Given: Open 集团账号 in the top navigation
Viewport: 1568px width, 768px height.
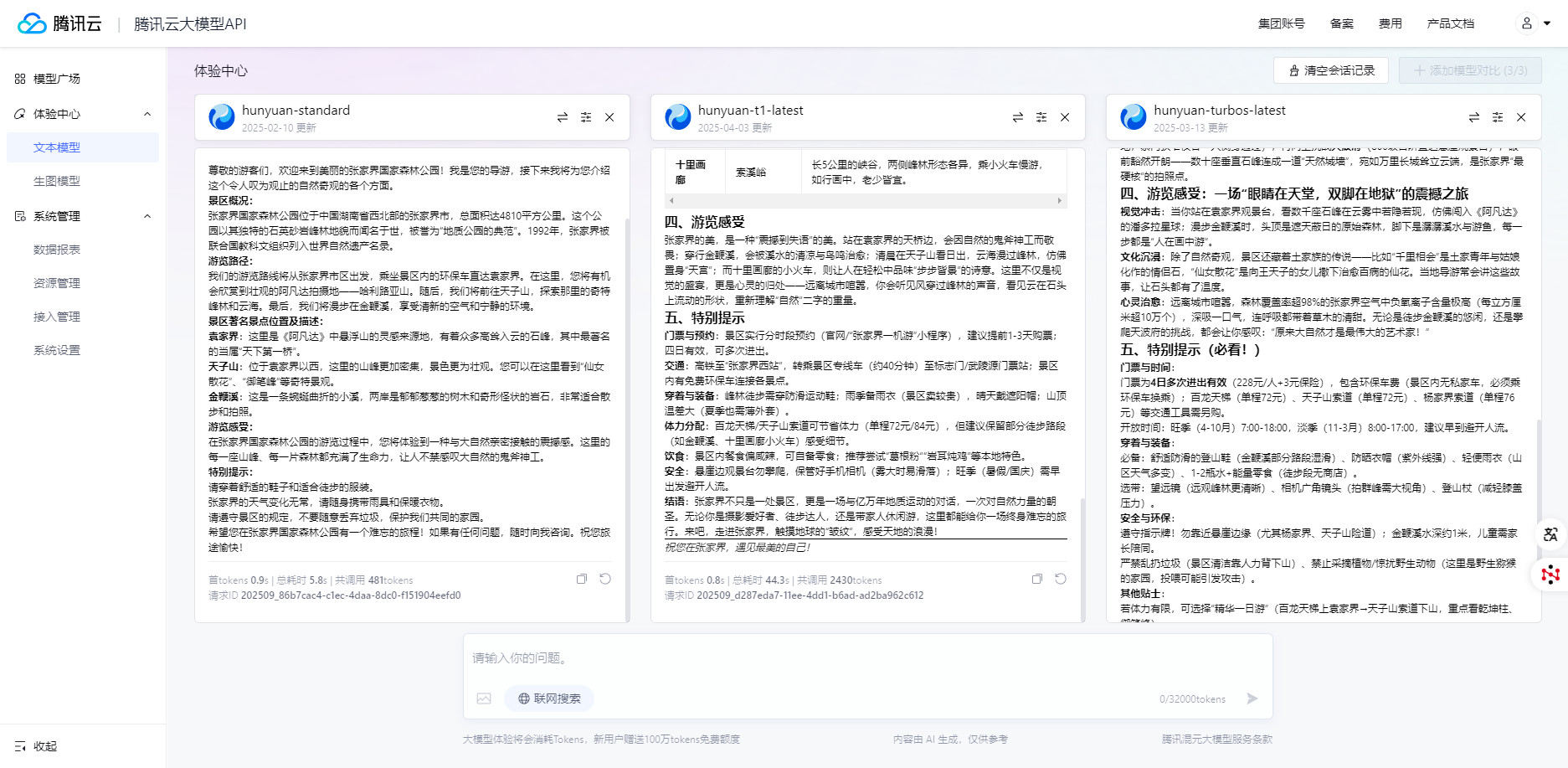Looking at the screenshot, I should [1281, 23].
